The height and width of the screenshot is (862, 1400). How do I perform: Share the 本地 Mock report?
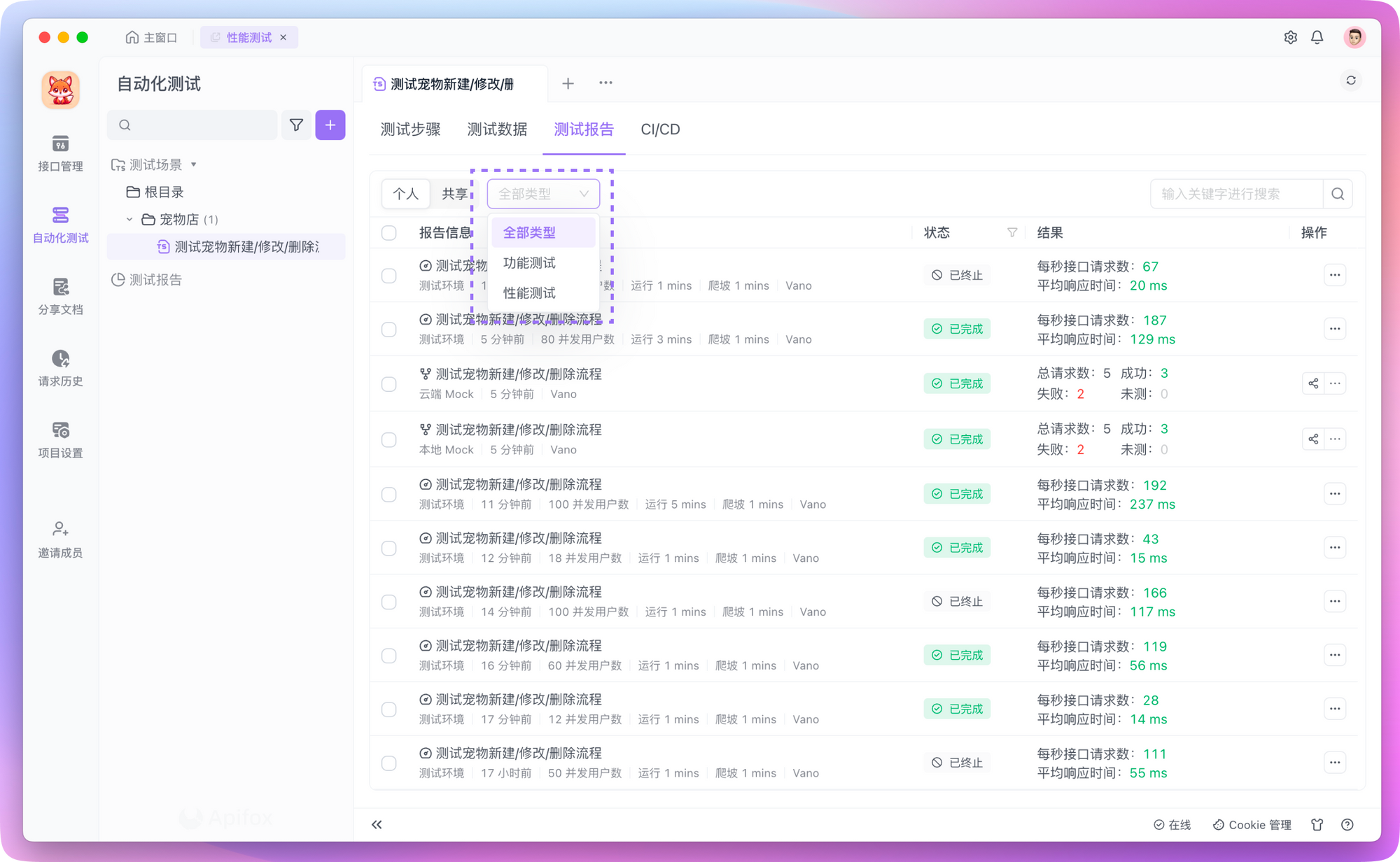(1313, 439)
